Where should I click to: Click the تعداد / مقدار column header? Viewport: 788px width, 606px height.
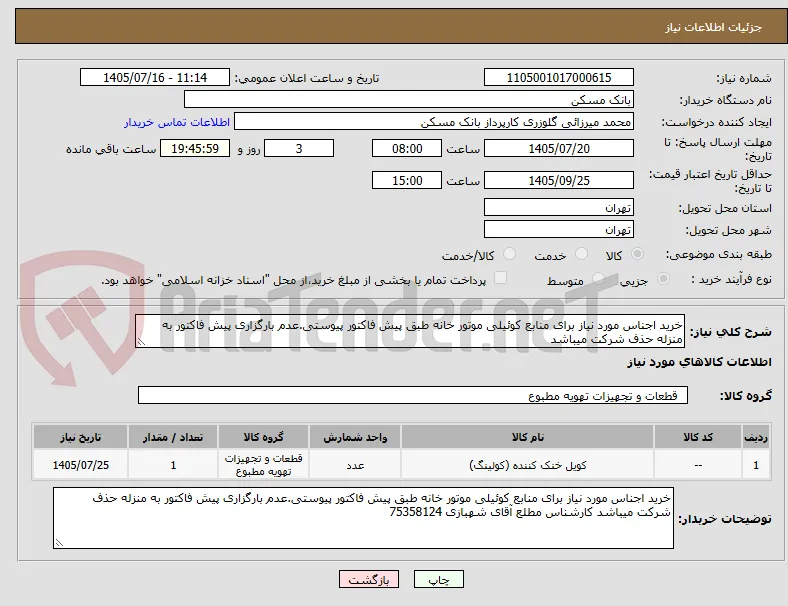tap(173, 437)
